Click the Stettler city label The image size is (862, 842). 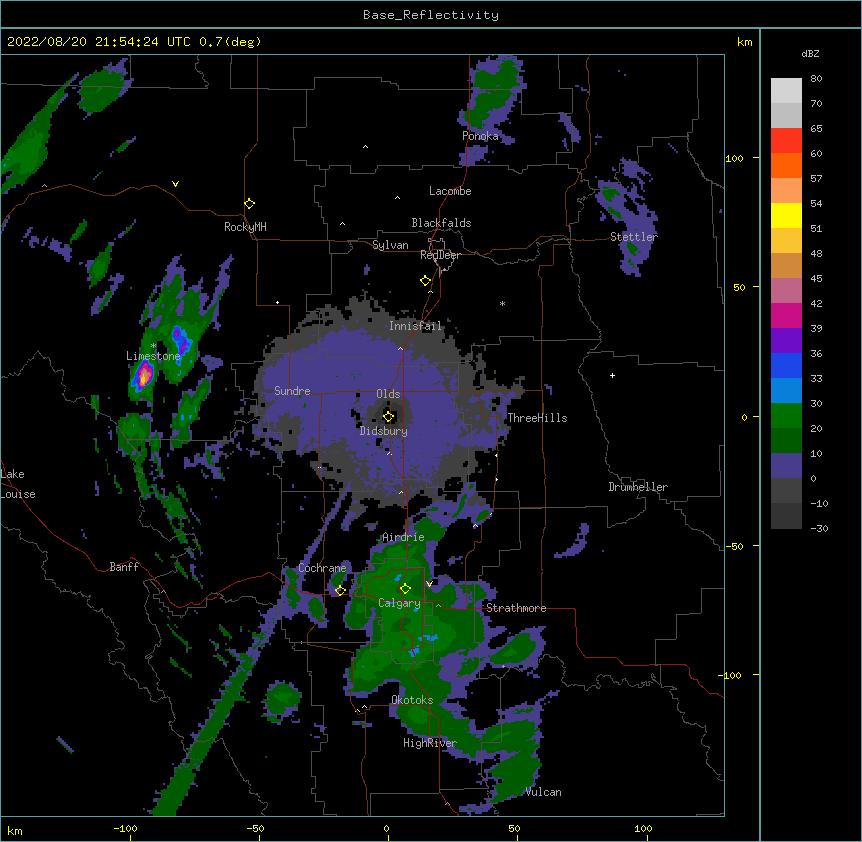[x=634, y=237]
